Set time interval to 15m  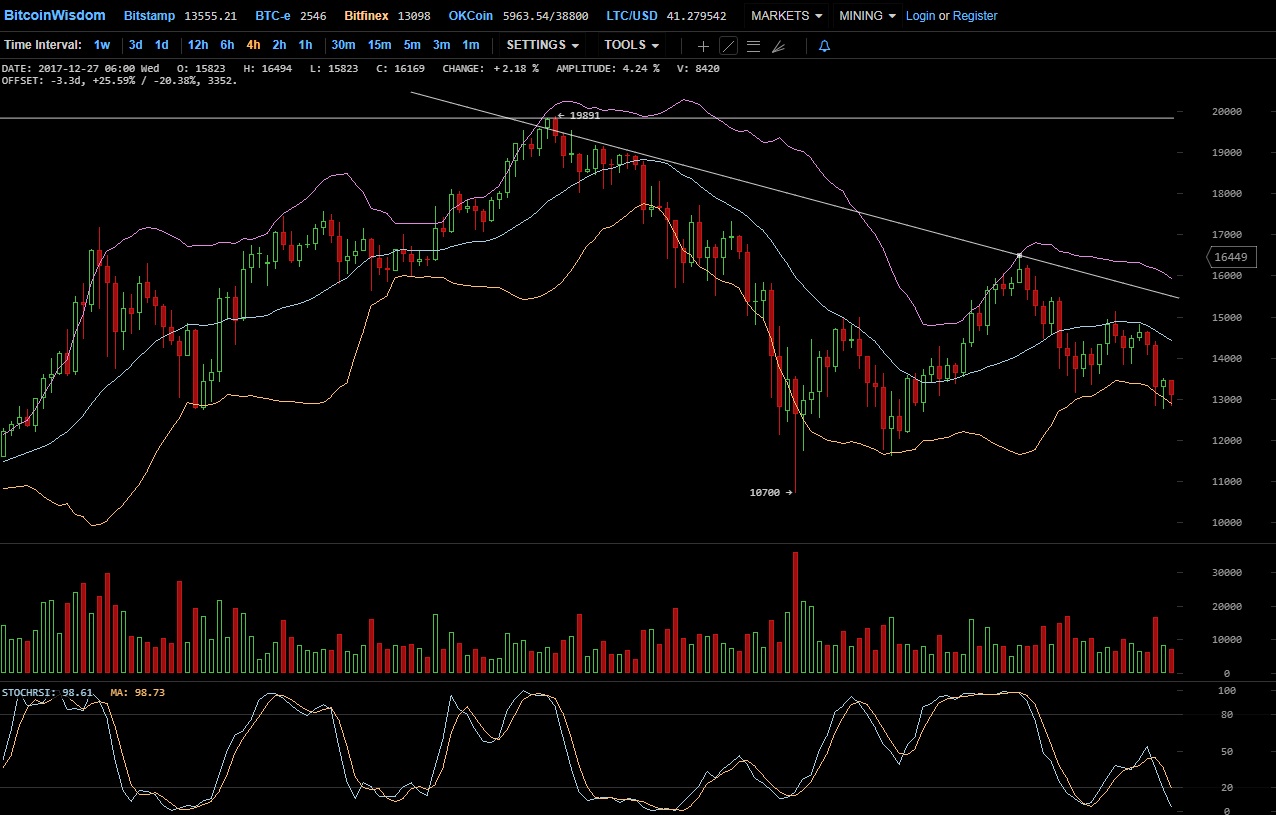[x=379, y=45]
